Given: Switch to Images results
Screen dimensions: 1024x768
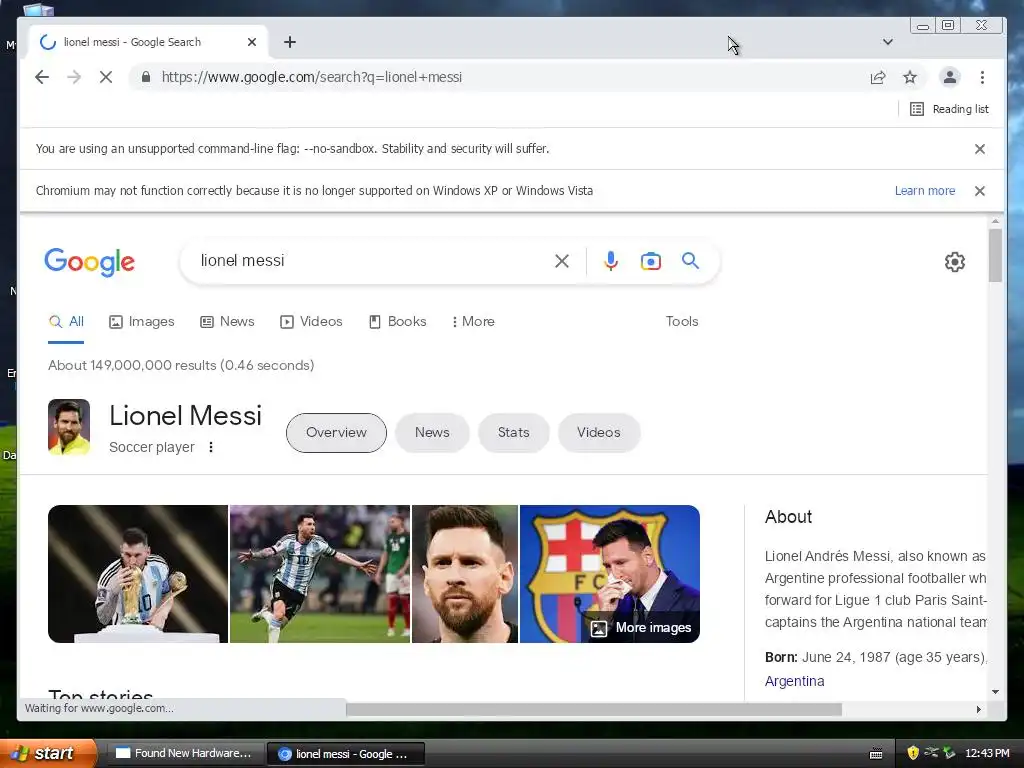Looking at the screenshot, I should pyautogui.click(x=142, y=321).
